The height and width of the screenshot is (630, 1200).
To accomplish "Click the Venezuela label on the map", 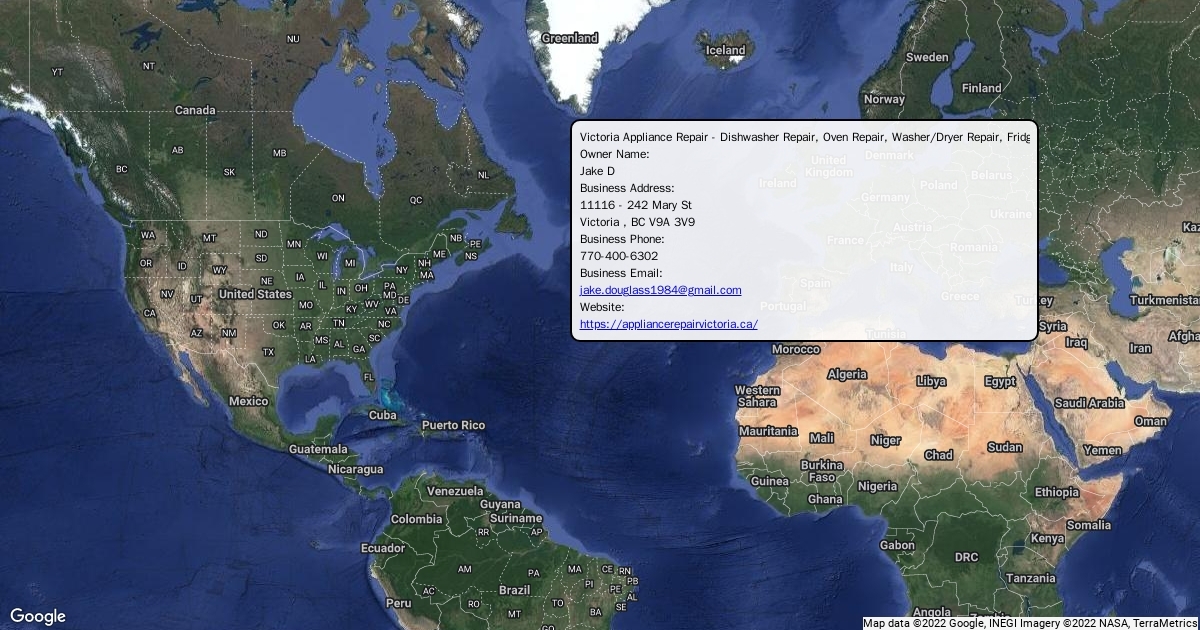I will 455,491.
